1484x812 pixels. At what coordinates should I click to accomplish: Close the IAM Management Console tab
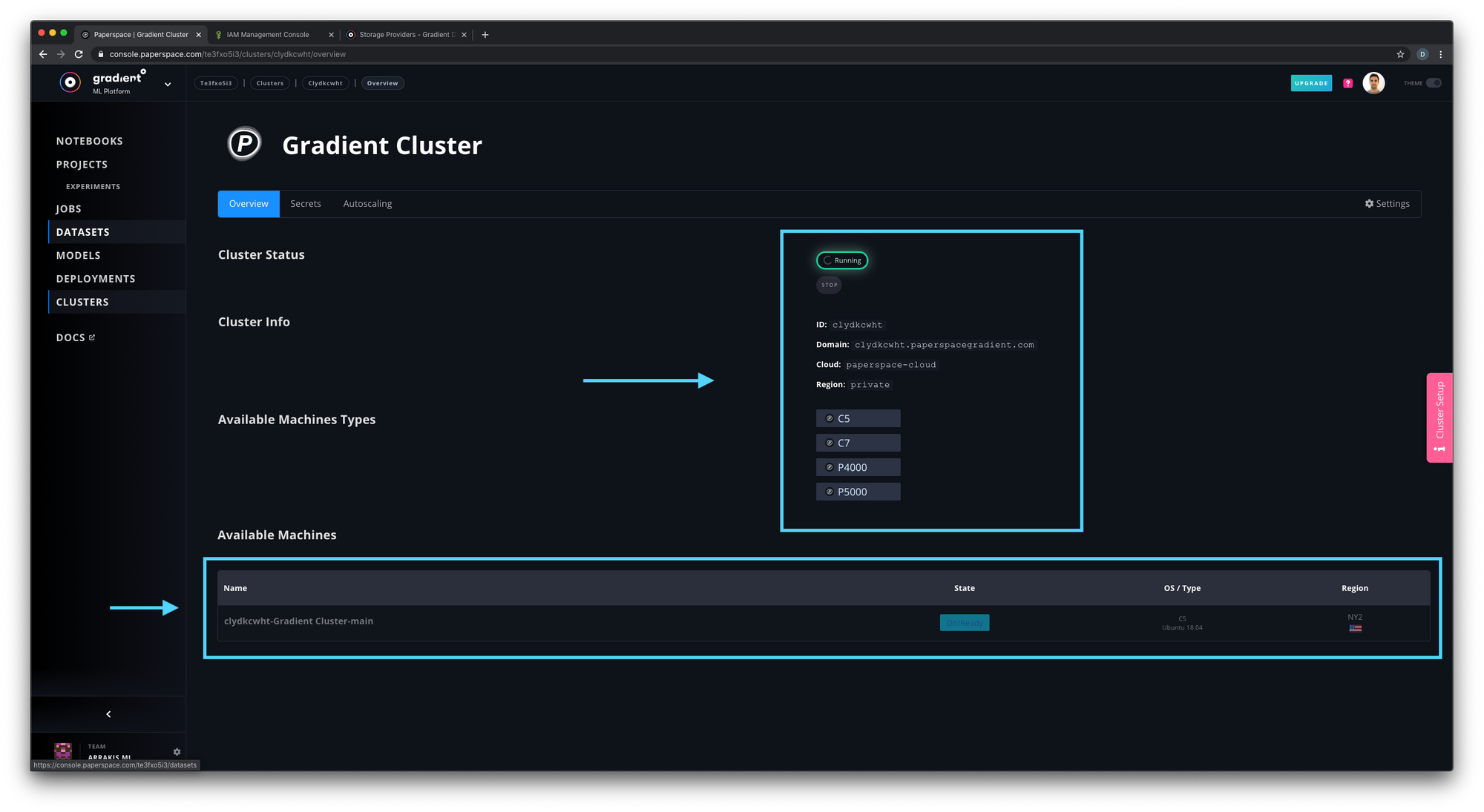click(x=331, y=34)
